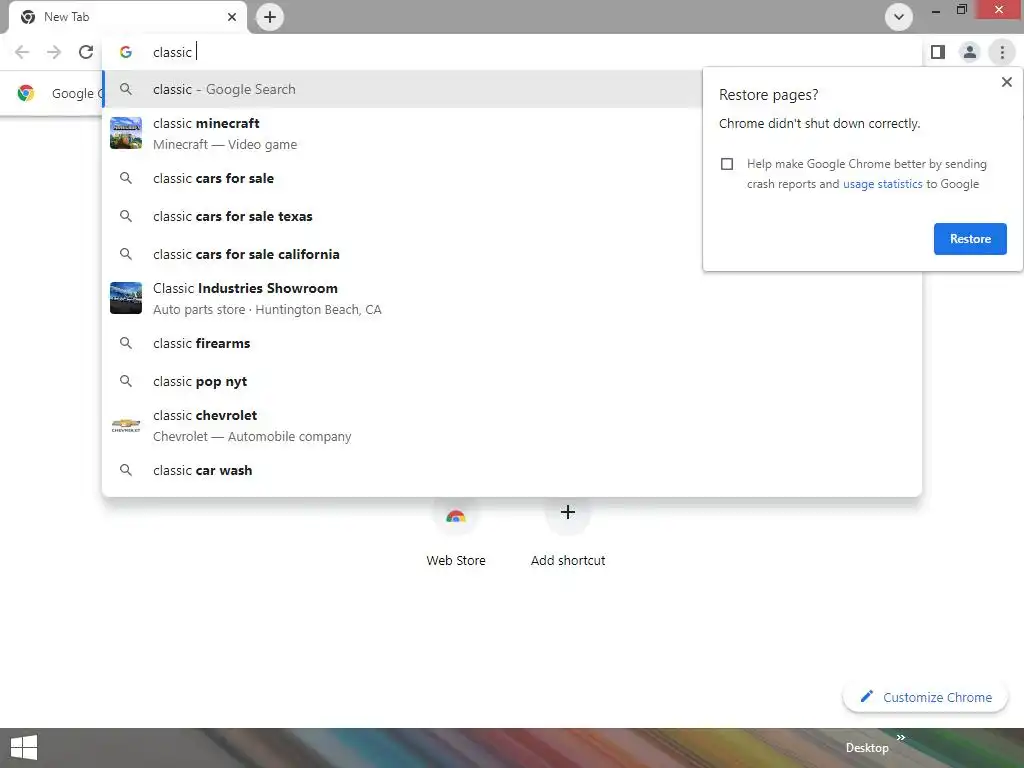The height and width of the screenshot is (768, 1024).
Task: Restore down the Chrome window
Action: tap(961, 10)
